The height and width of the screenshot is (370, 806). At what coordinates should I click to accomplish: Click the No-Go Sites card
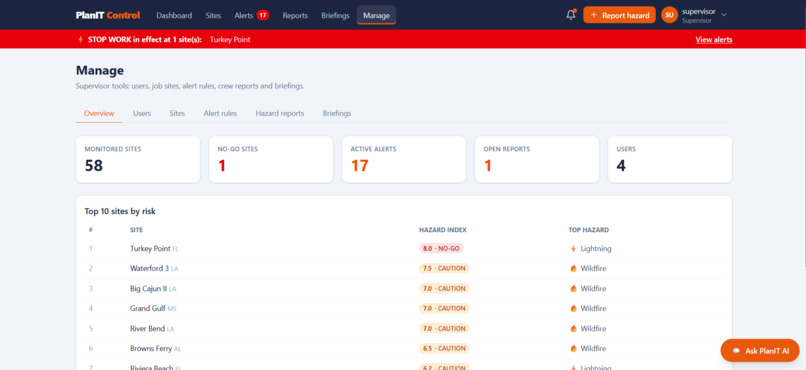point(271,159)
